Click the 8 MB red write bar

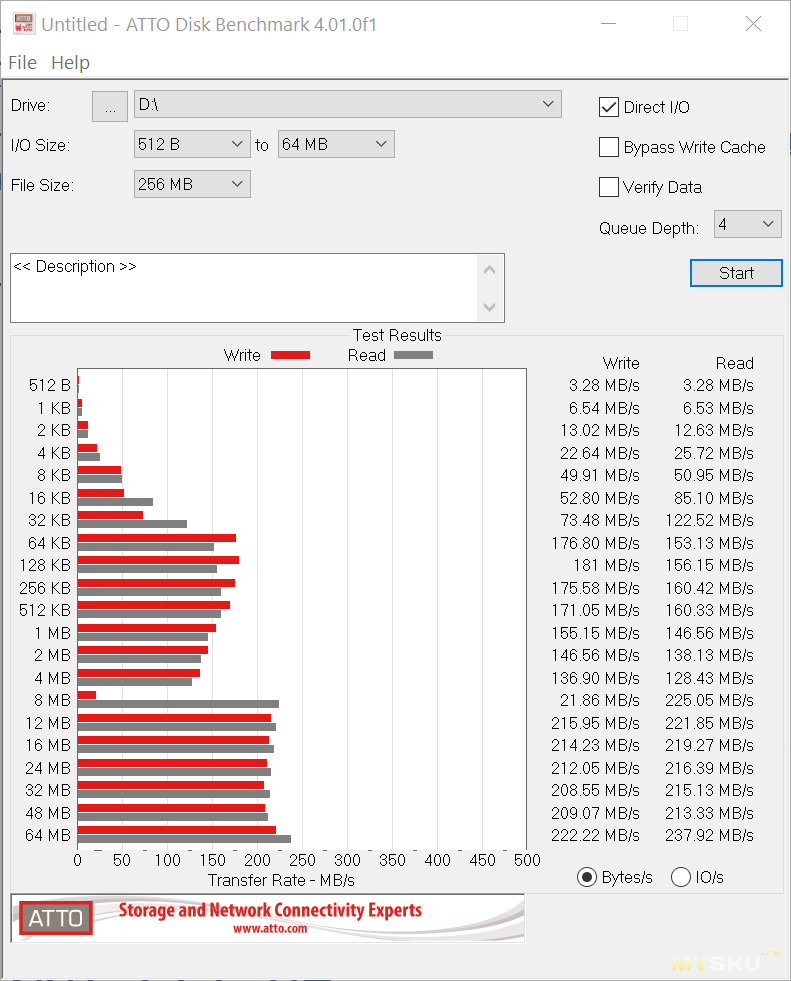87,695
